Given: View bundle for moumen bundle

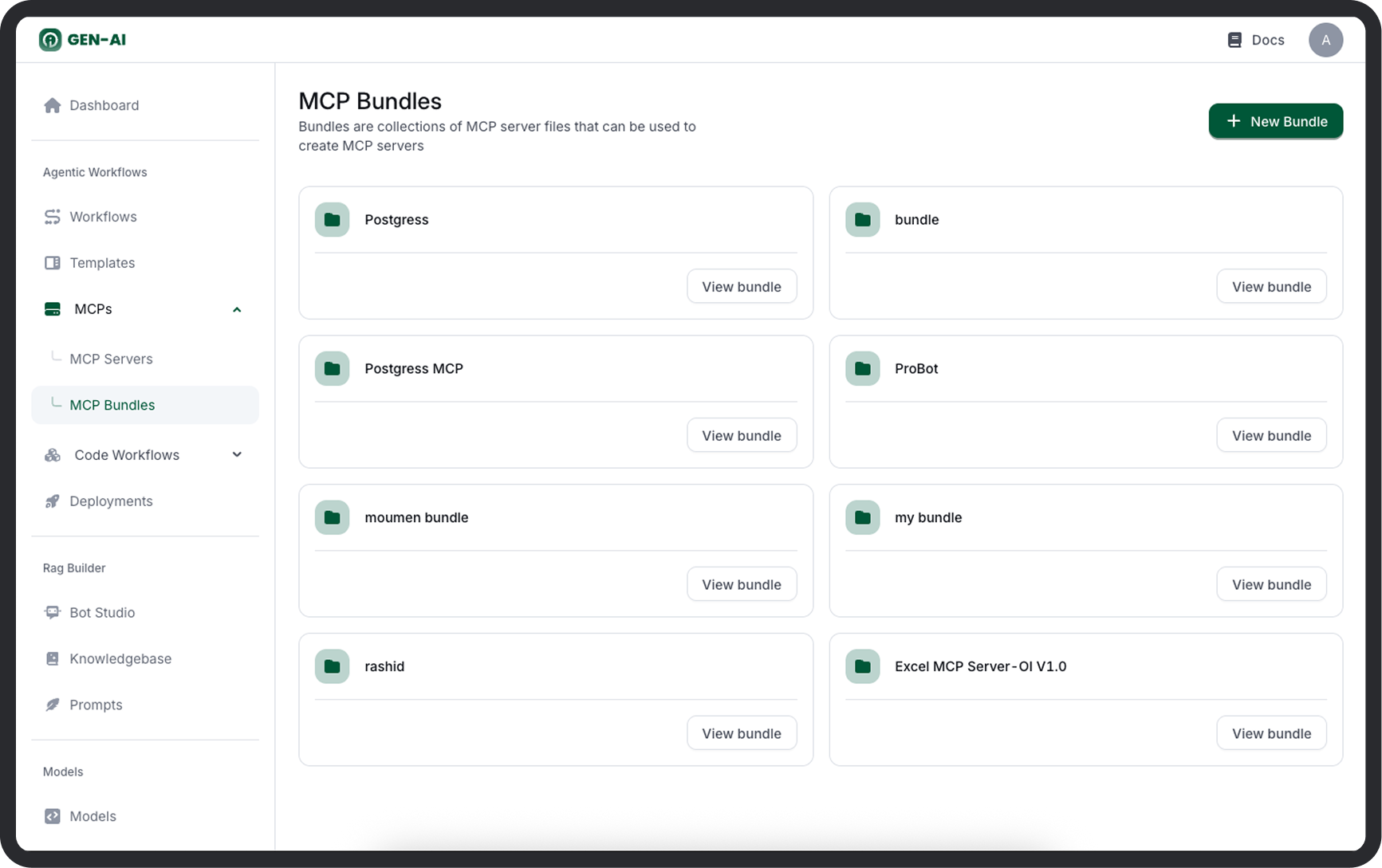Looking at the screenshot, I should tap(741, 584).
